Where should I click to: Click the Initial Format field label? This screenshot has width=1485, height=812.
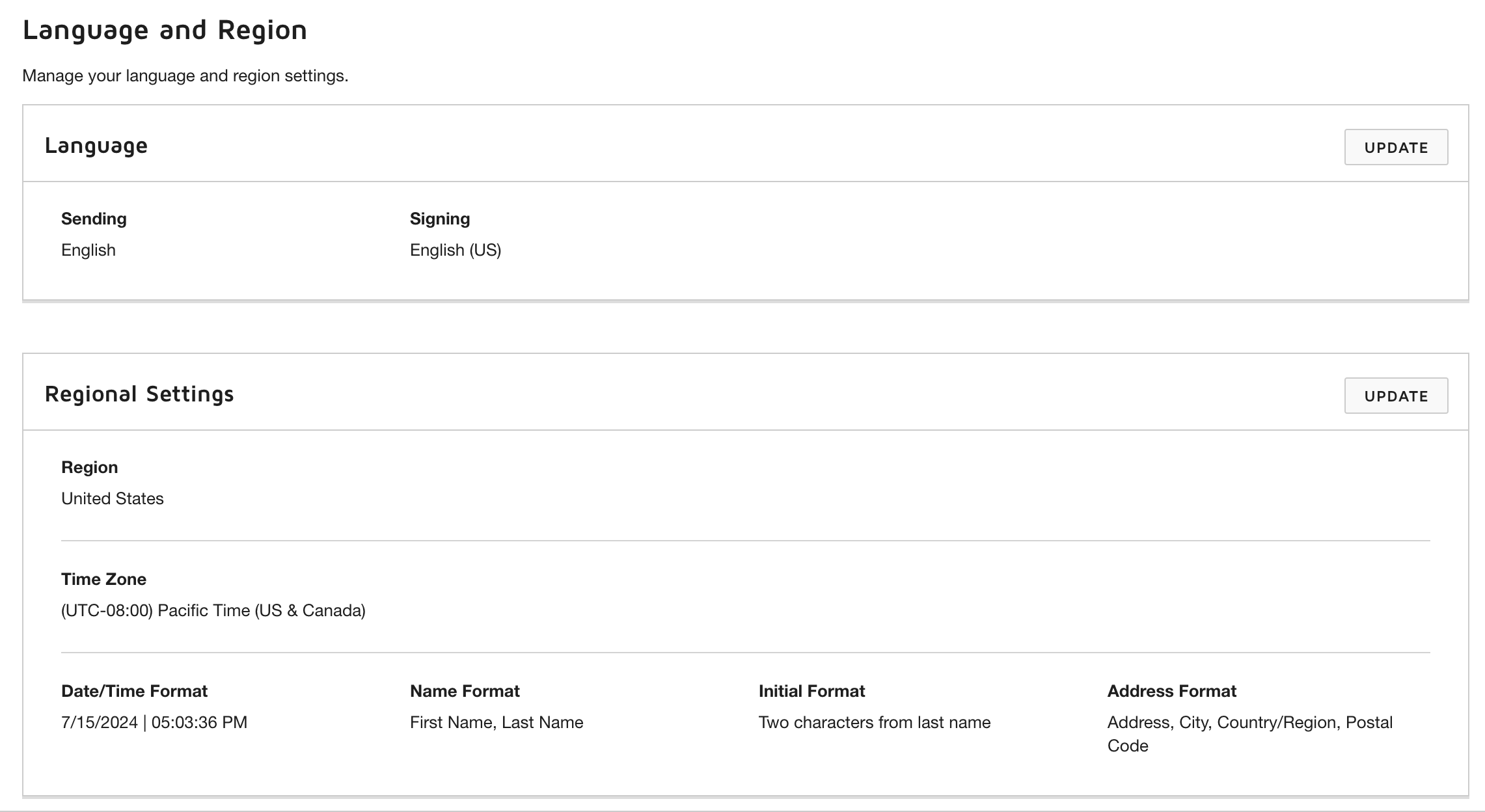pos(811,690)
